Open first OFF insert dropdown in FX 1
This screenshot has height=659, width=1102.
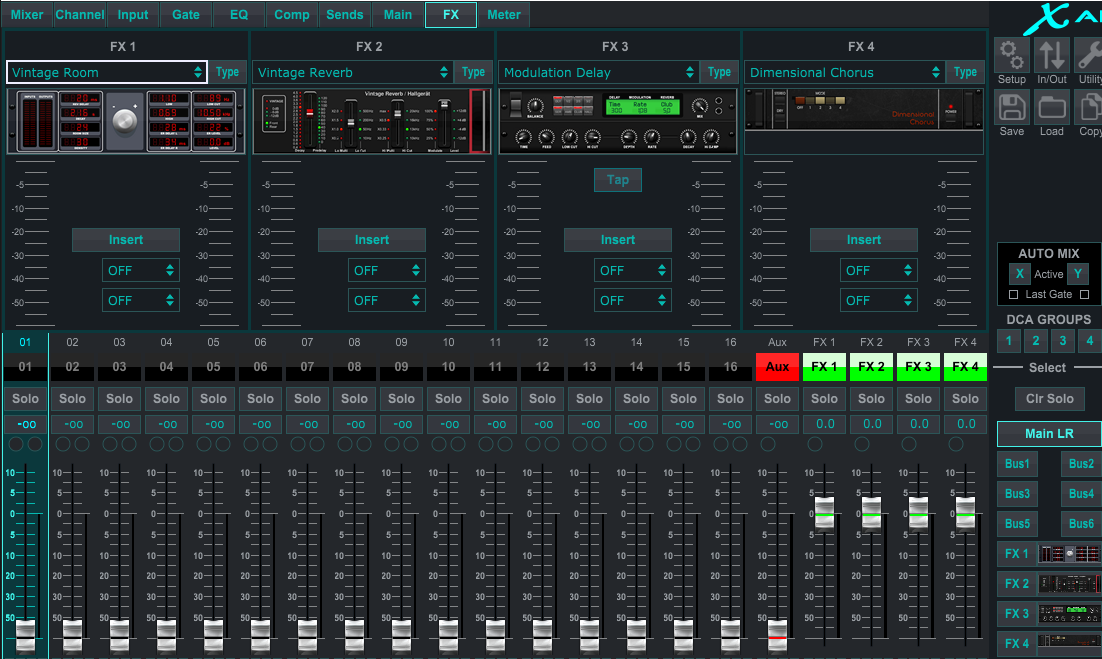(141, 270)
